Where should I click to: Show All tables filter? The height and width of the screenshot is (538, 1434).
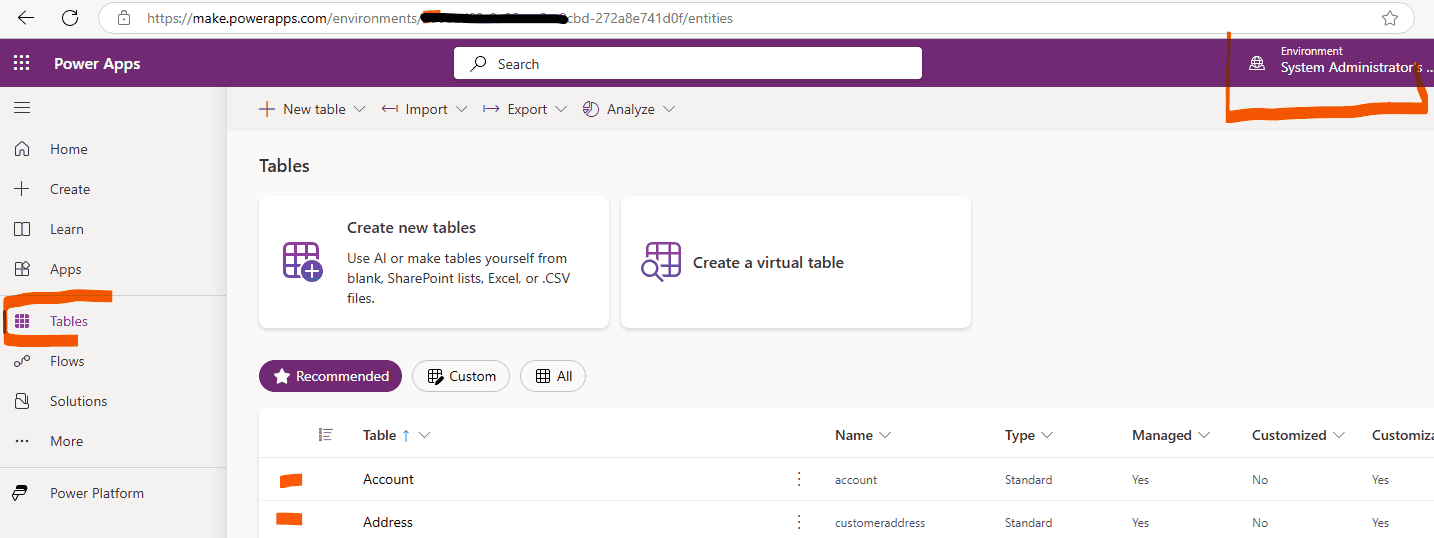tap(553, 376)
